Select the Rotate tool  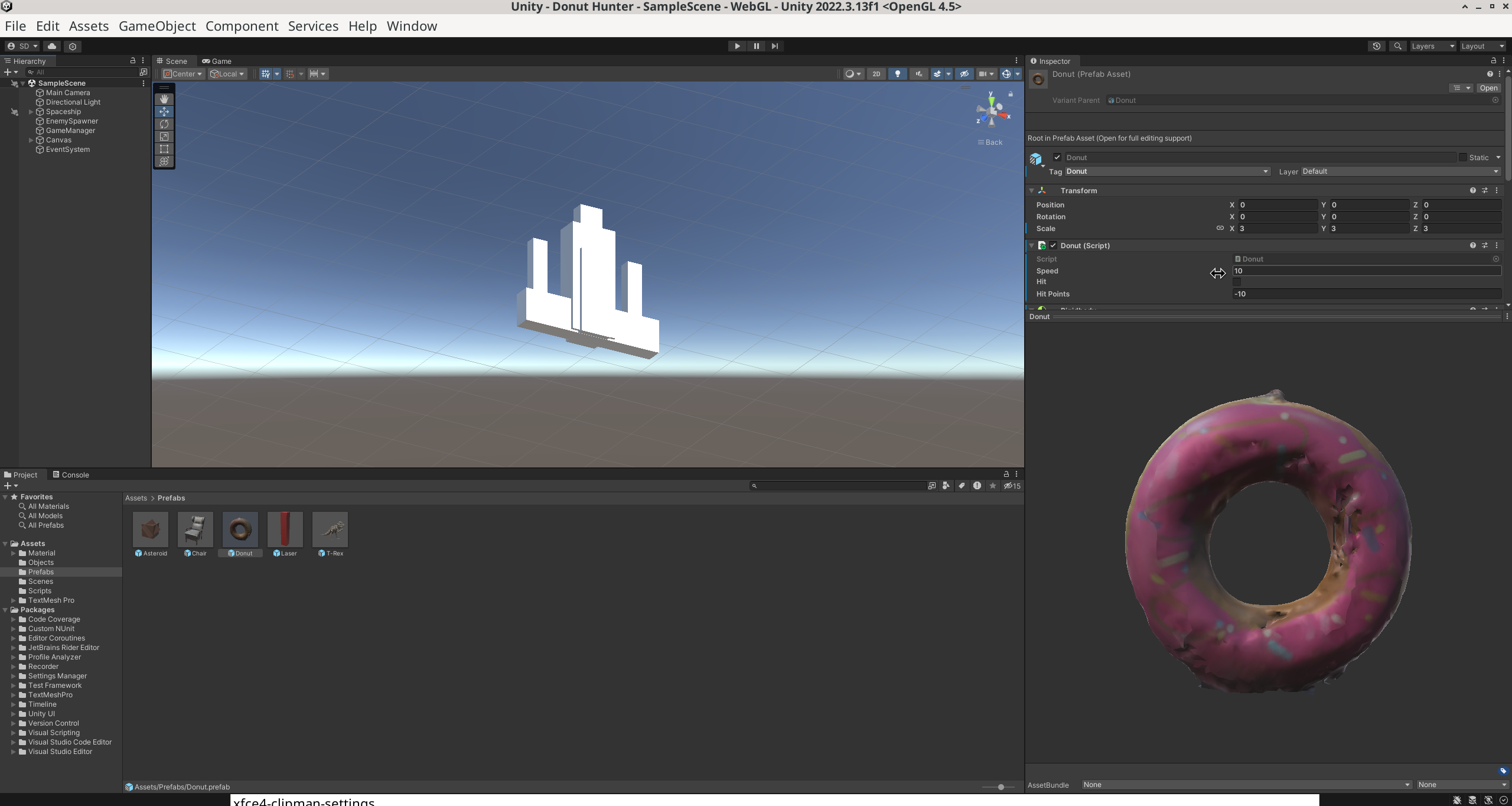click(164, 124)
